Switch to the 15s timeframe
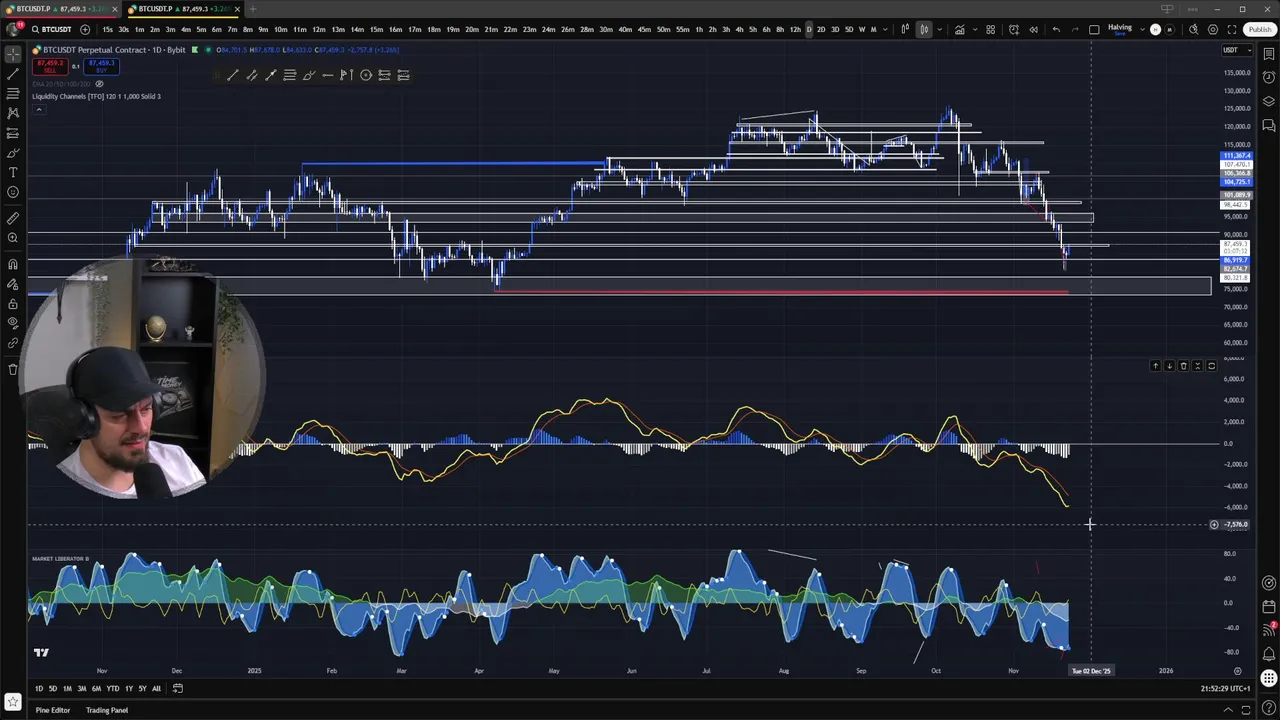Screen dimensions: 1280x720 click(108, 30)
